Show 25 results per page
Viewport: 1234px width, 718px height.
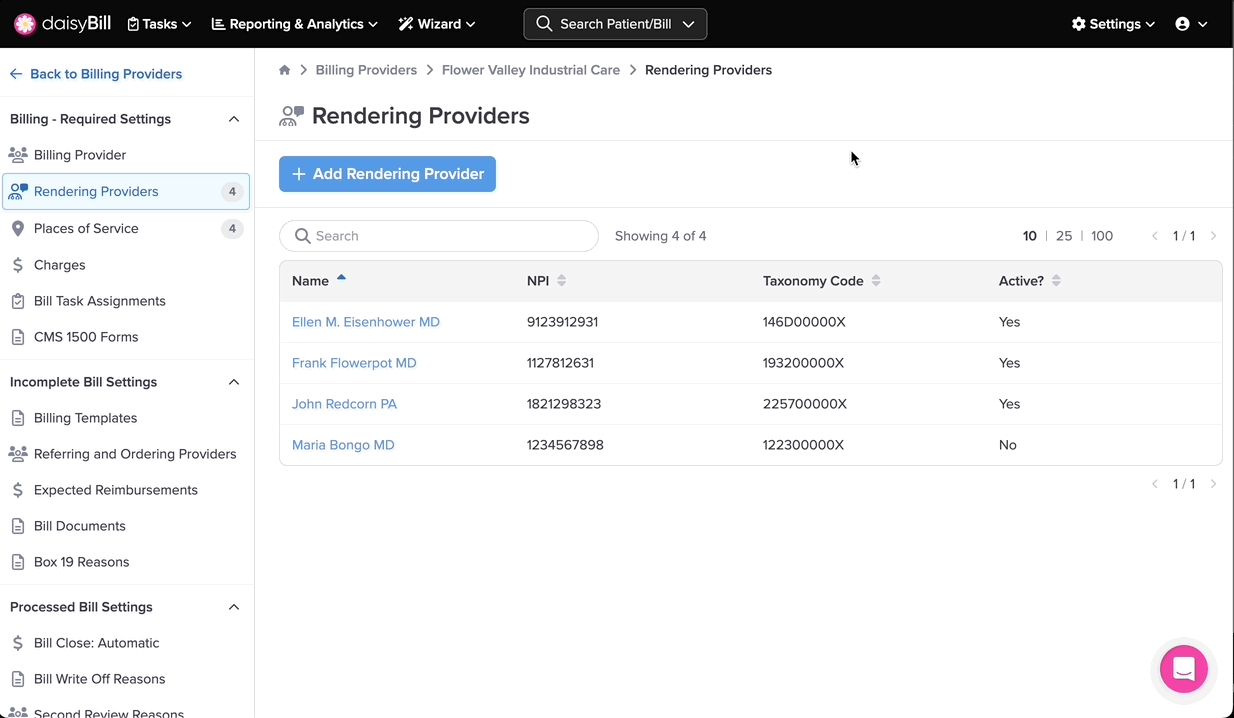click(x=1064, y=236)
